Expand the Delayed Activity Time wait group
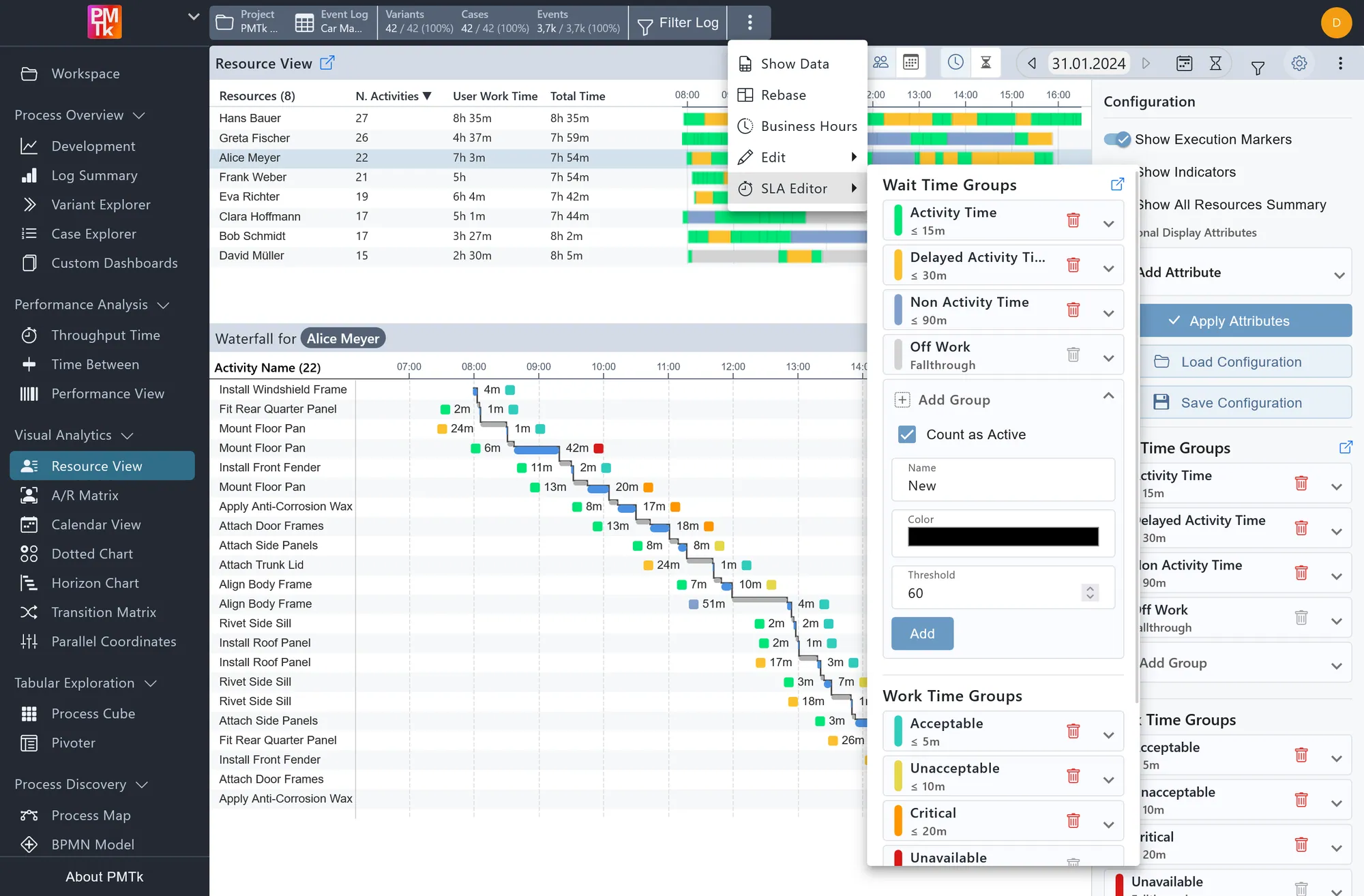Image resolution: width=1364 pixels, height=896 pixels. coord(1108,267)
